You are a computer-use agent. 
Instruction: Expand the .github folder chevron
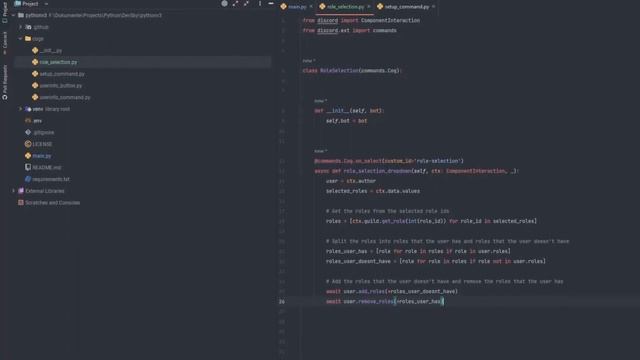20,27
